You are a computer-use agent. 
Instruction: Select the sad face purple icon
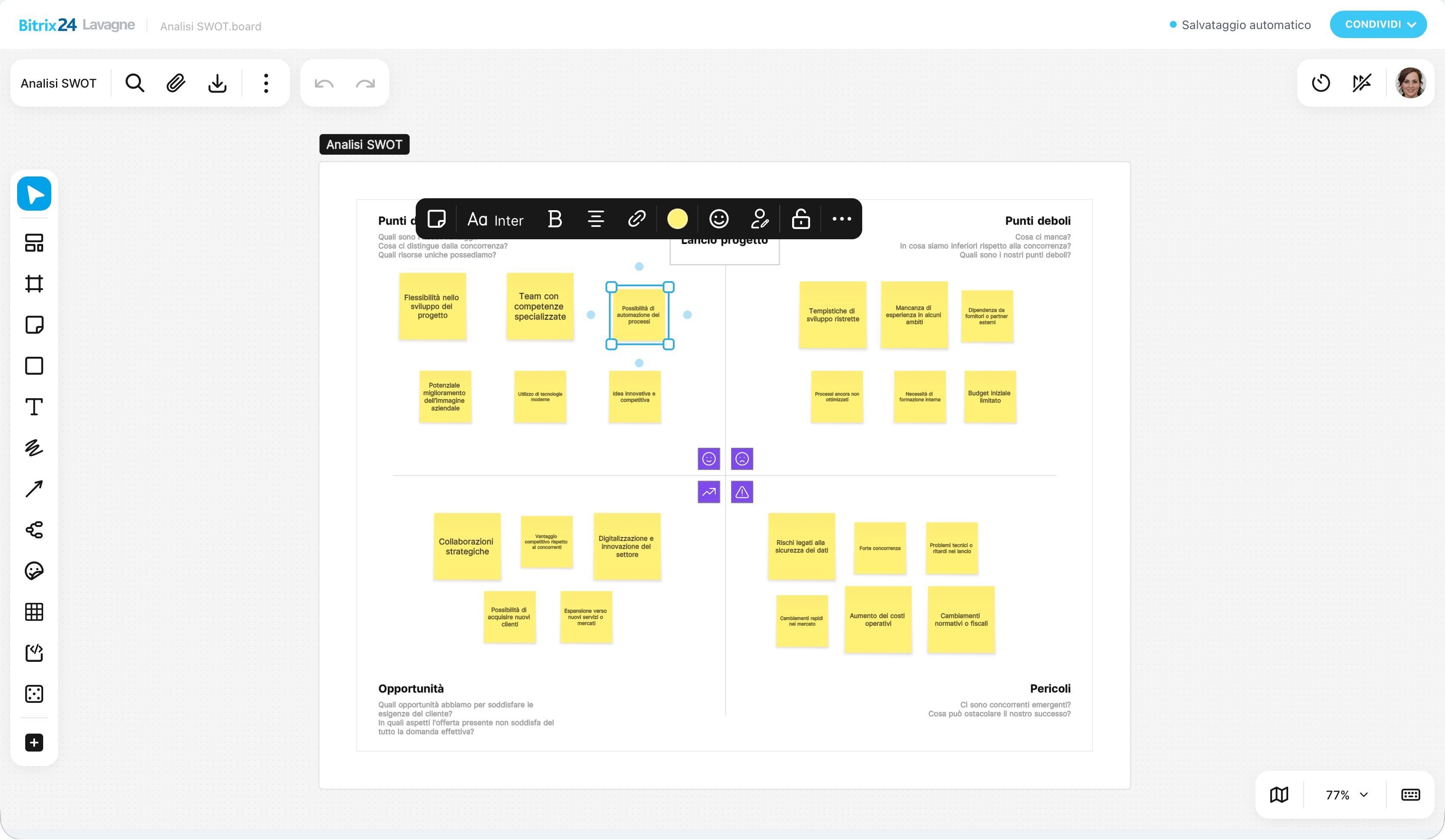[742, 459]
